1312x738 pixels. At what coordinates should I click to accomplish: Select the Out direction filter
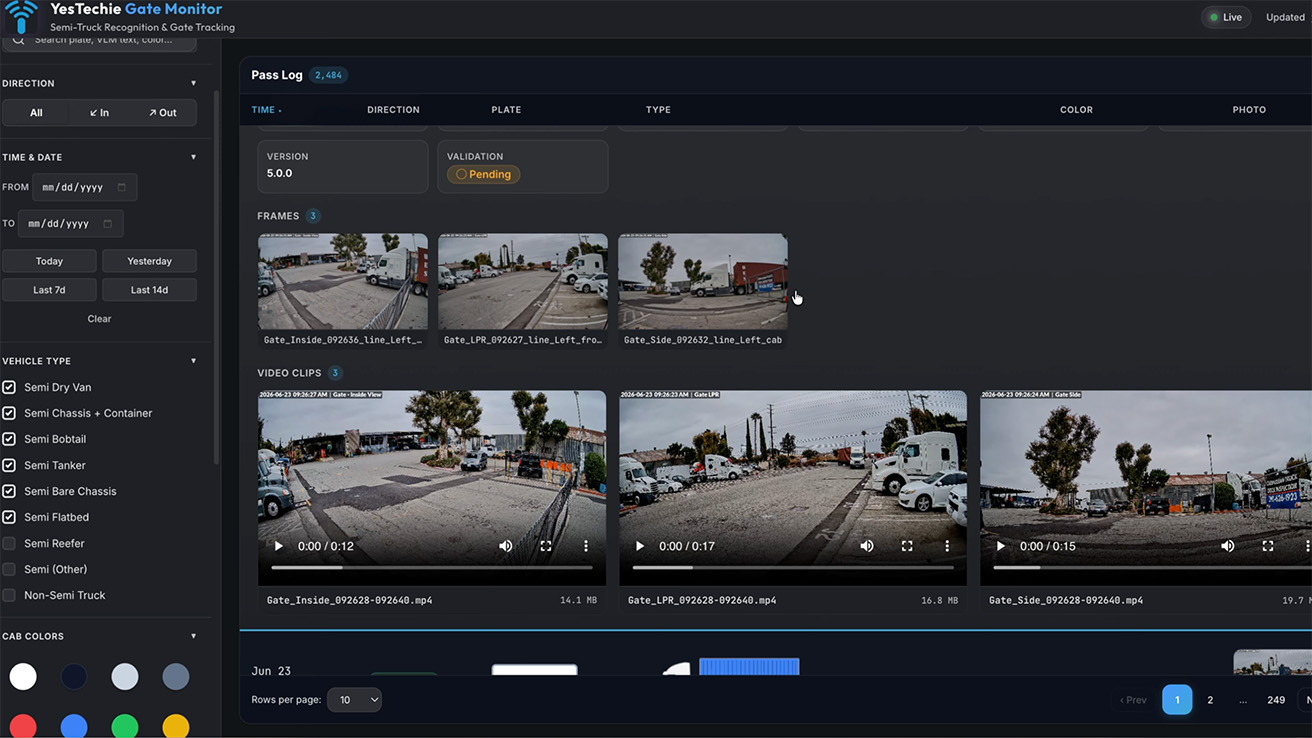point(162,113)
